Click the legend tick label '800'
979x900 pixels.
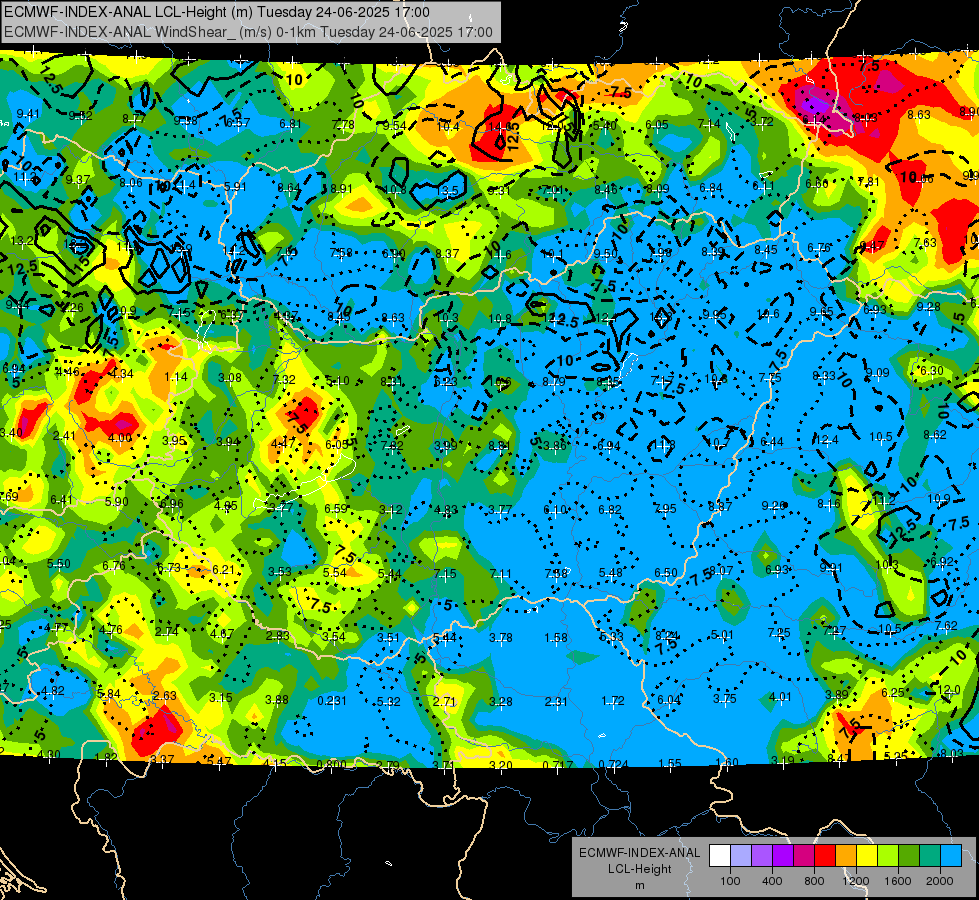[x=814, y=881]
